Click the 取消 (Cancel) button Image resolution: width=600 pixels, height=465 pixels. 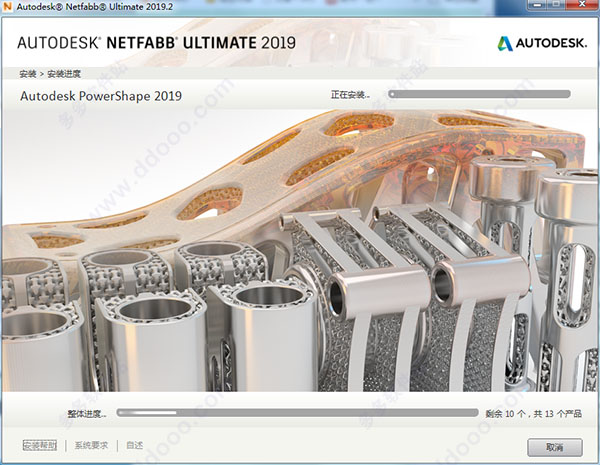click(x=554, y=447)
